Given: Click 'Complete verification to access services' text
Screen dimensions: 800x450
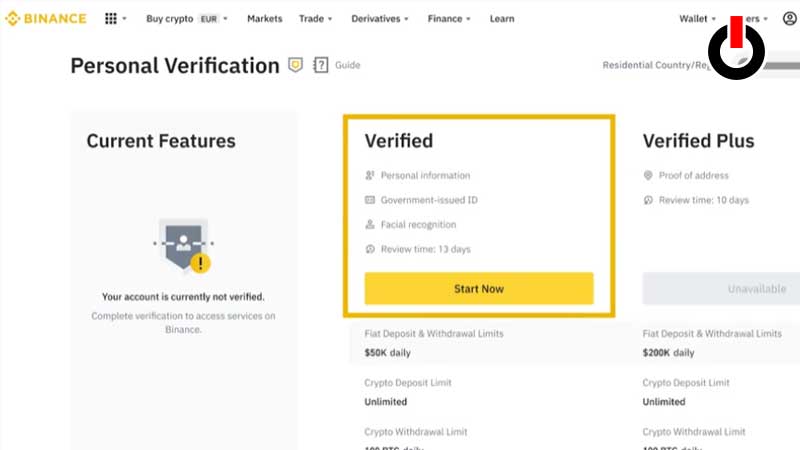Looking at the screenshot, I should coord(183,322).
